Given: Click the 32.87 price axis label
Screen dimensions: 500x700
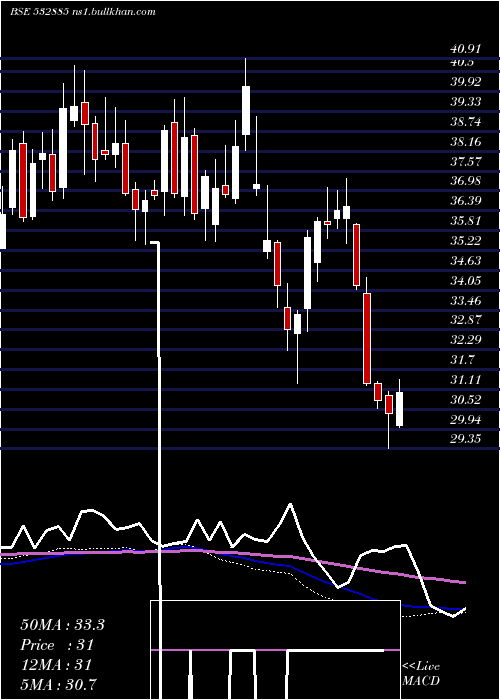Looking at the screenshot, I should click(x=466, y=320).
